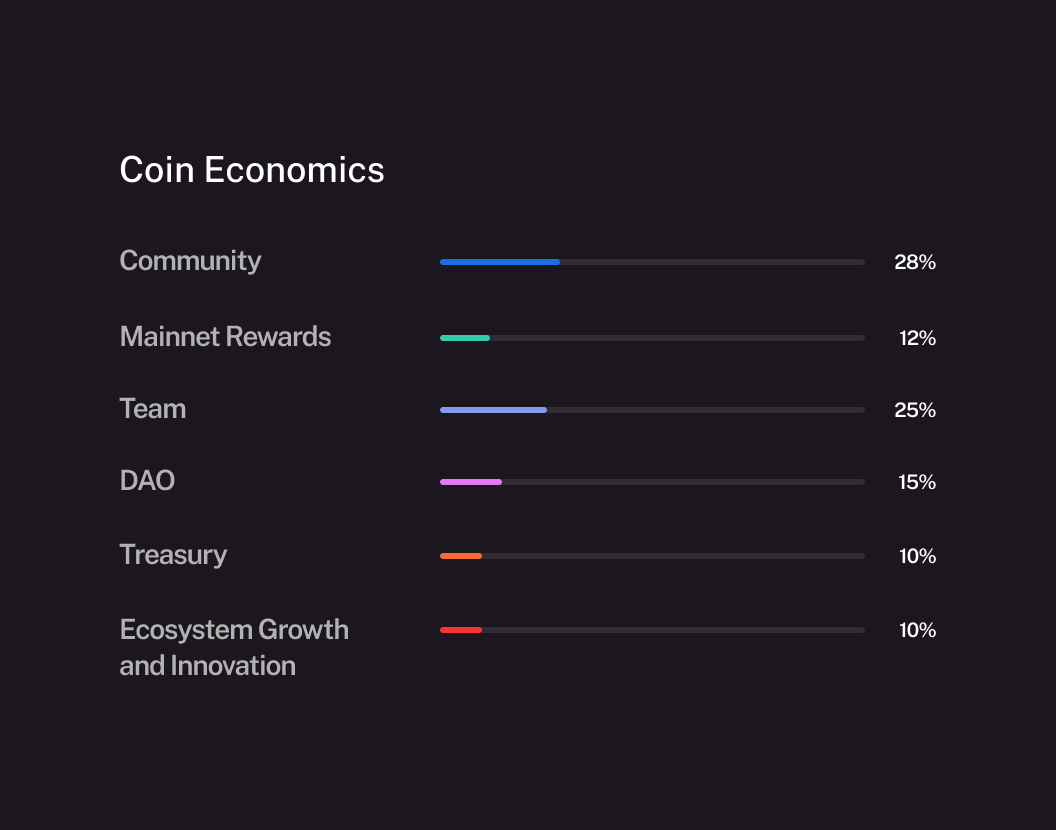
Task: Click the Mainnet Rewards label
Action: point(225,337)
